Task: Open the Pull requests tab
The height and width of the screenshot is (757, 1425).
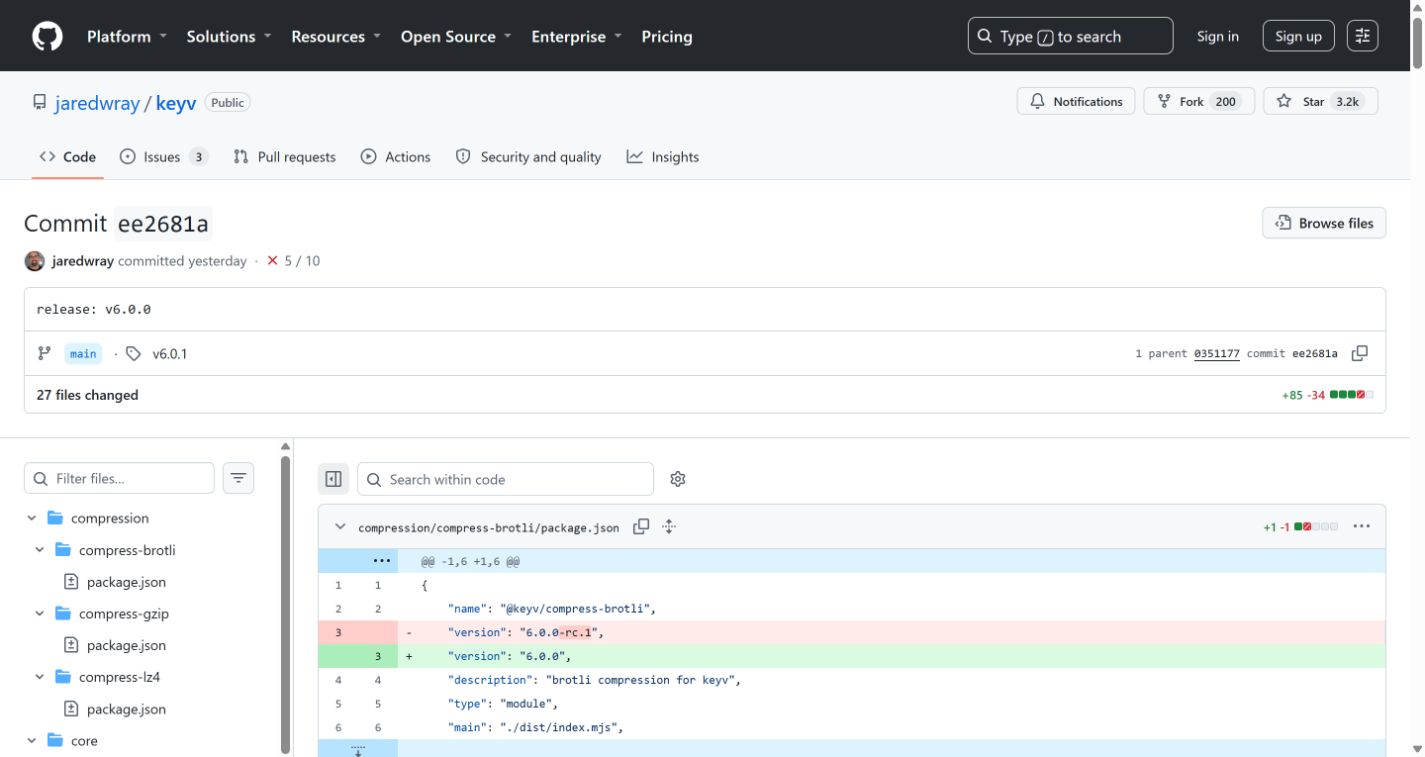Action: (x=285, y=157)
